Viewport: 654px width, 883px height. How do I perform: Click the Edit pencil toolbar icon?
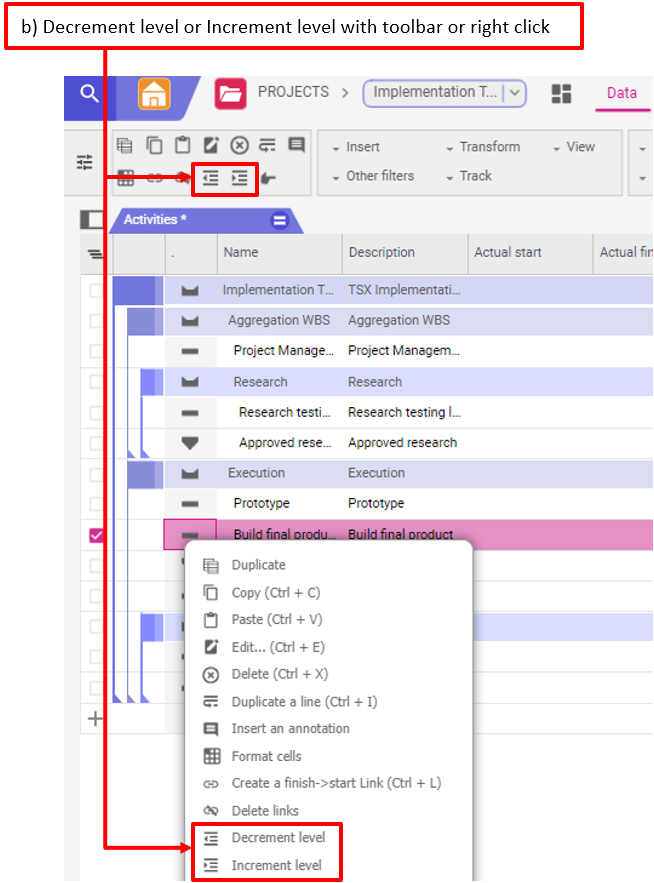(211, 146)
